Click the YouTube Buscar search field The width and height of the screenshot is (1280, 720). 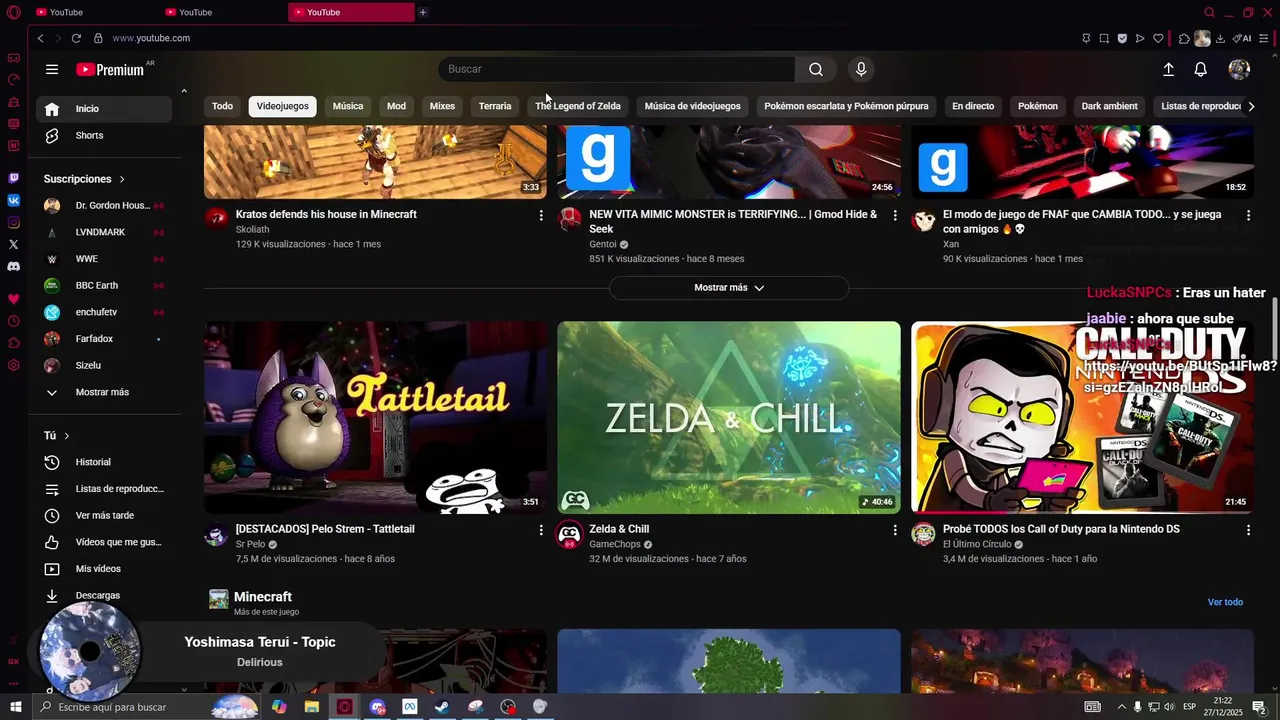[617, 69]
